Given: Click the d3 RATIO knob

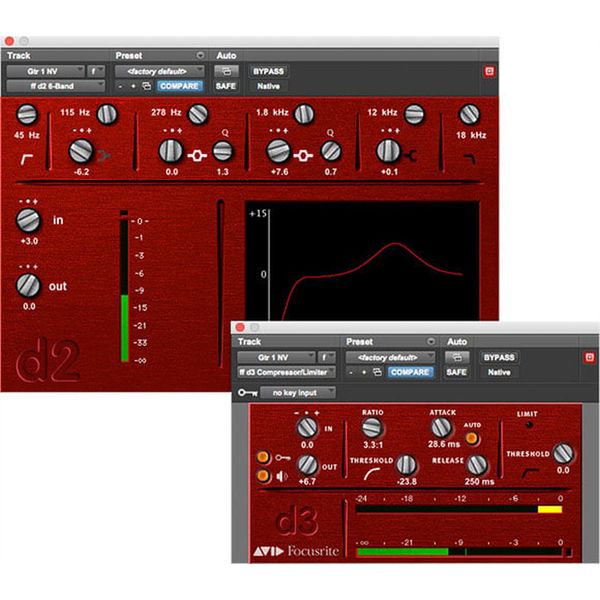Looking at the screenshot, I should 372,427.
